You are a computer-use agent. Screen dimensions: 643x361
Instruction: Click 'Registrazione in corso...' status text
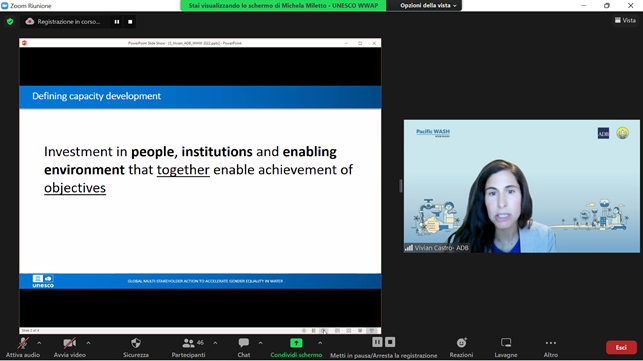(x=68, y=22)
